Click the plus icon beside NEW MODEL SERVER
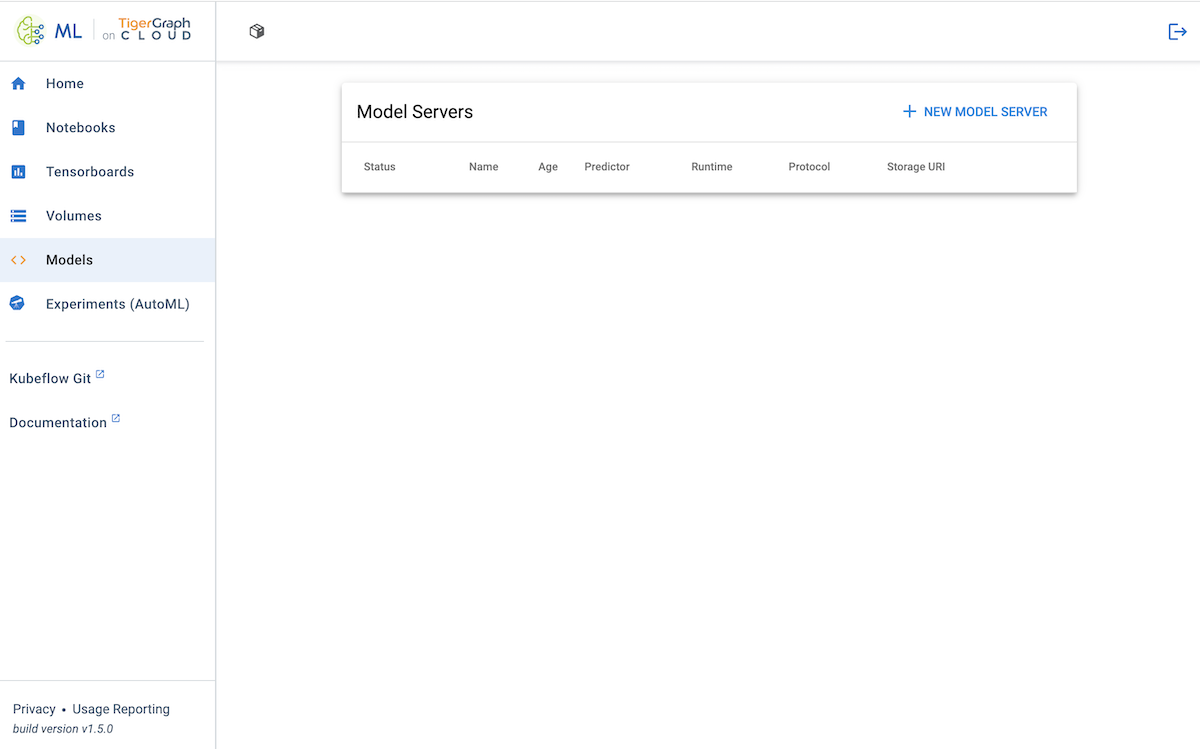 coord(908,111)
